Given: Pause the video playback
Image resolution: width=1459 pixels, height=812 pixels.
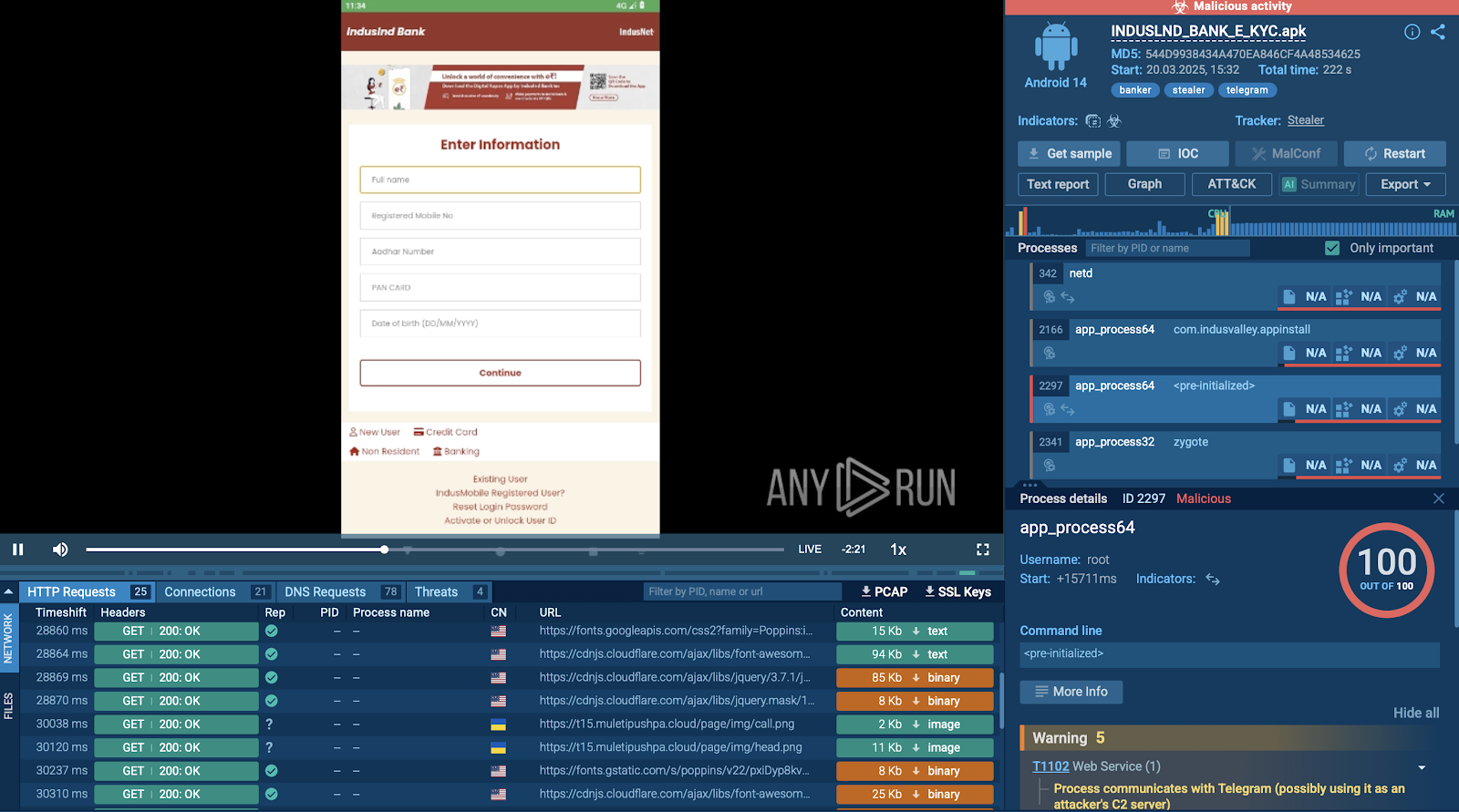Looking at the screenshot, I should click(17, 550).
